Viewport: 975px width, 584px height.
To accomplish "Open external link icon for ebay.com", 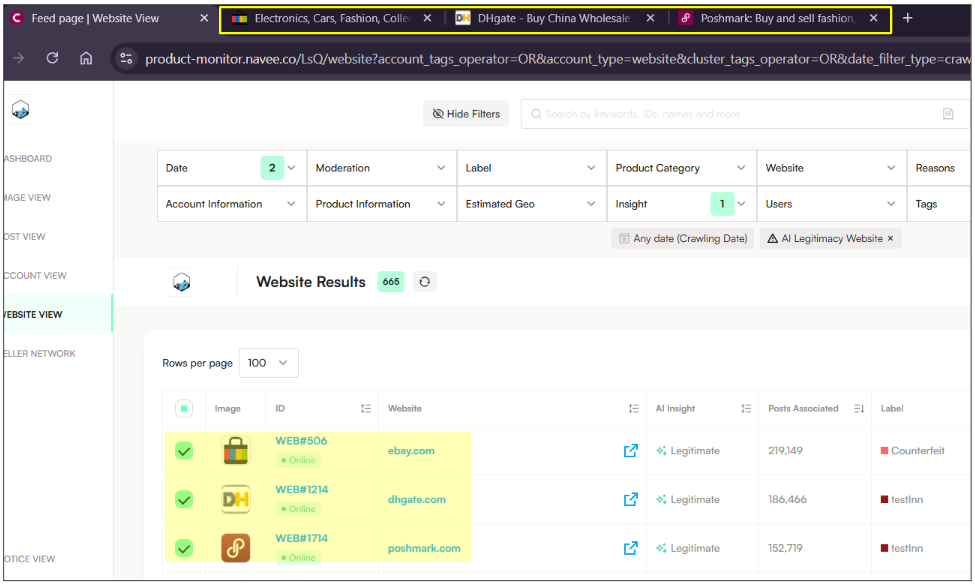I will tap(631, 451).
